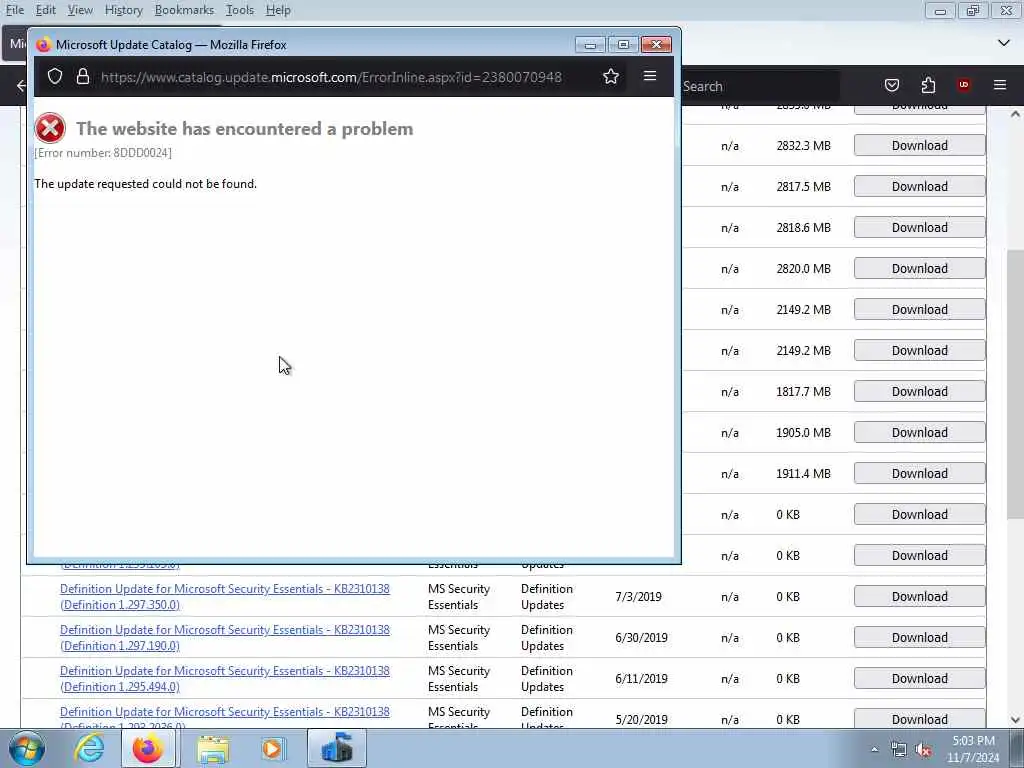Viewport: 1024px width, 768px height.
Task: Click Download for the 2832.3 MB update
Action: [920, 146]
